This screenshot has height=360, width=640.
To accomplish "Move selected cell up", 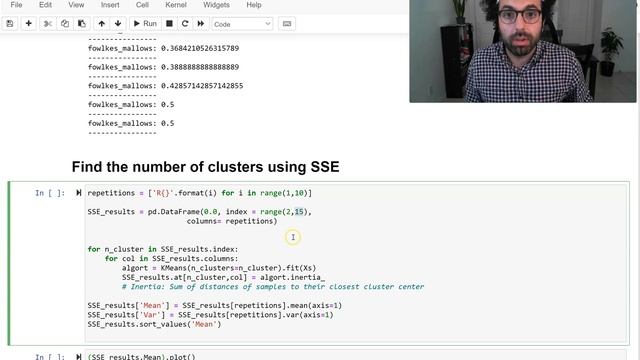I will (102, 24).
